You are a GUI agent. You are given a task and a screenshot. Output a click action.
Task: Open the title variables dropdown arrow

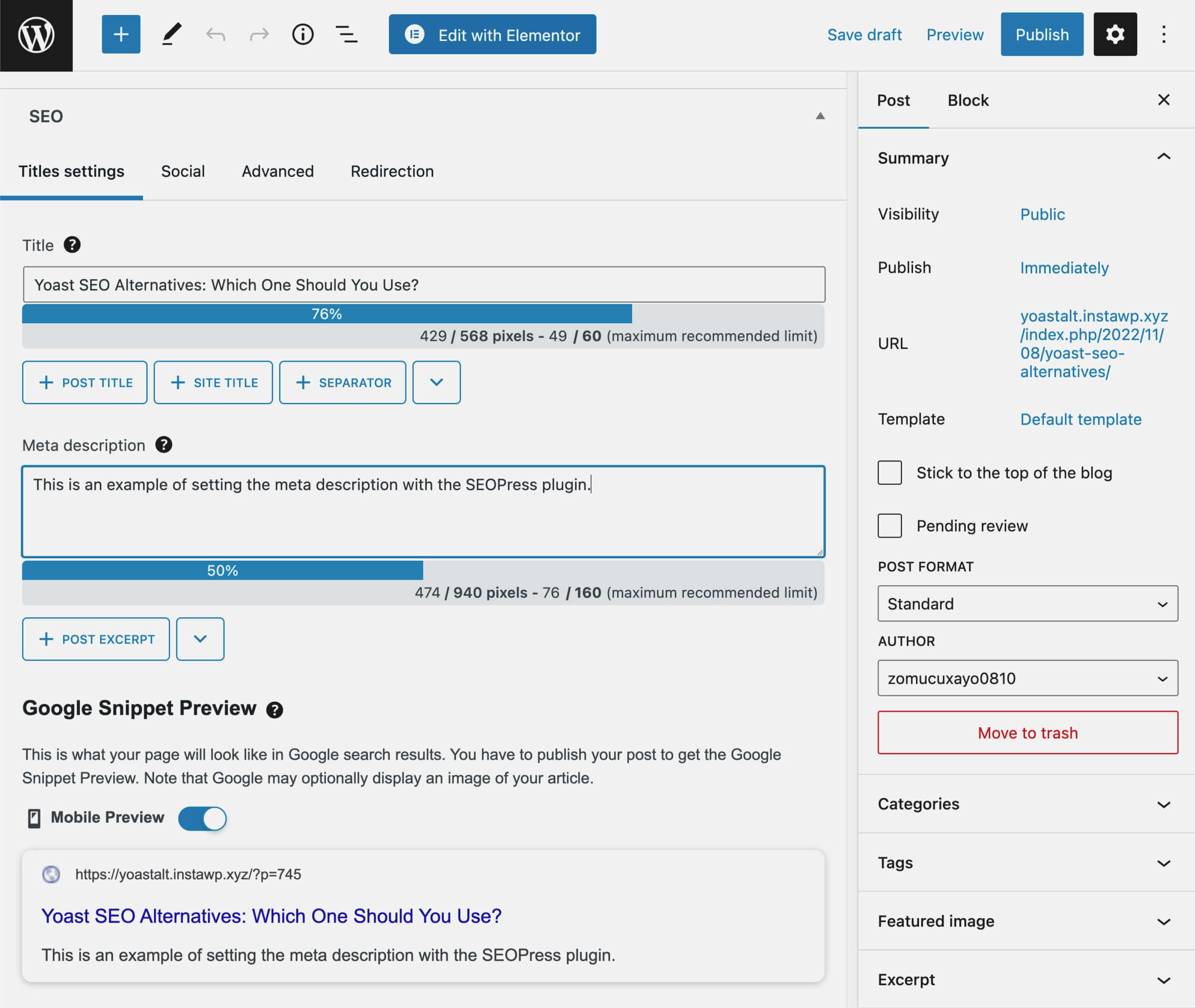436,382
